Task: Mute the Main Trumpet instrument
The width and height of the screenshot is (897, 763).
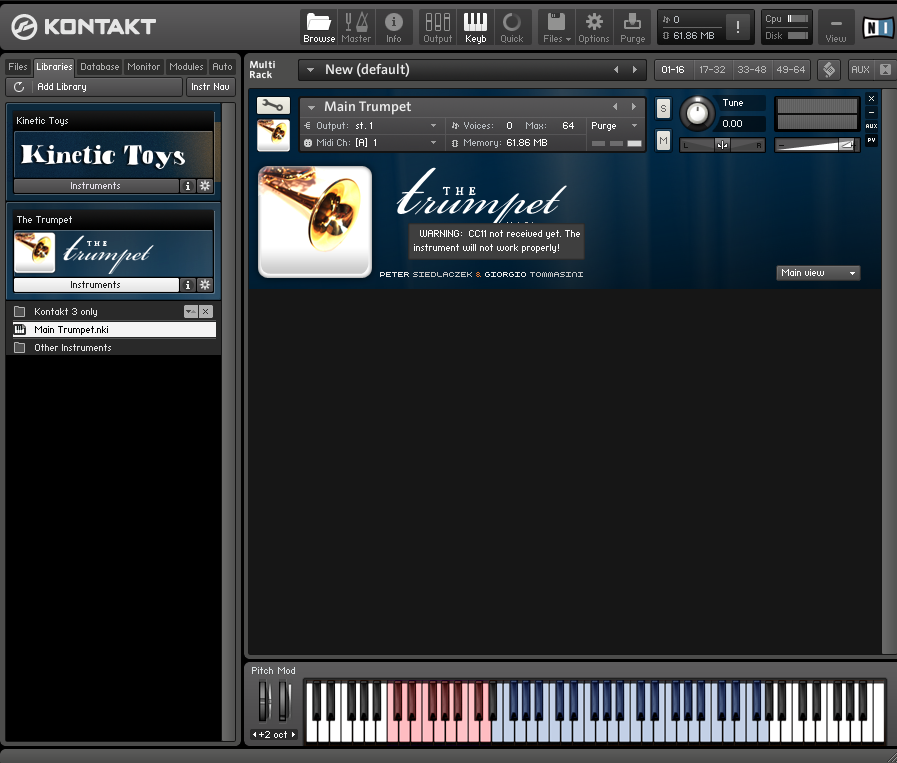Action: [663, 140]
